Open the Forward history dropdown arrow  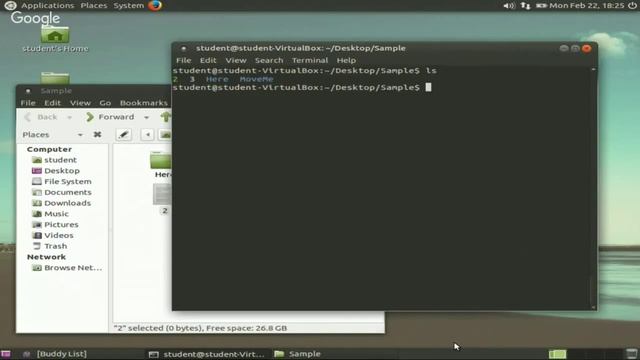[146, 118]
